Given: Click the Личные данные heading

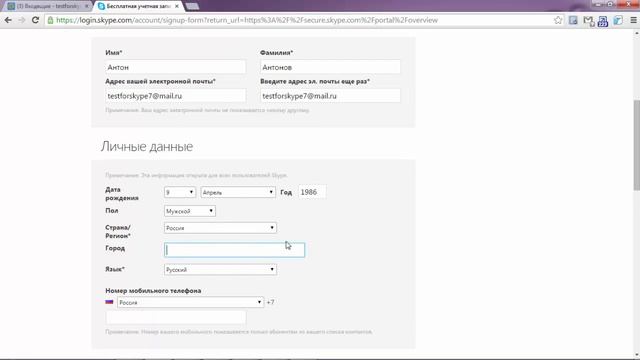Looking at the screenshot, I should pos(147,147).
